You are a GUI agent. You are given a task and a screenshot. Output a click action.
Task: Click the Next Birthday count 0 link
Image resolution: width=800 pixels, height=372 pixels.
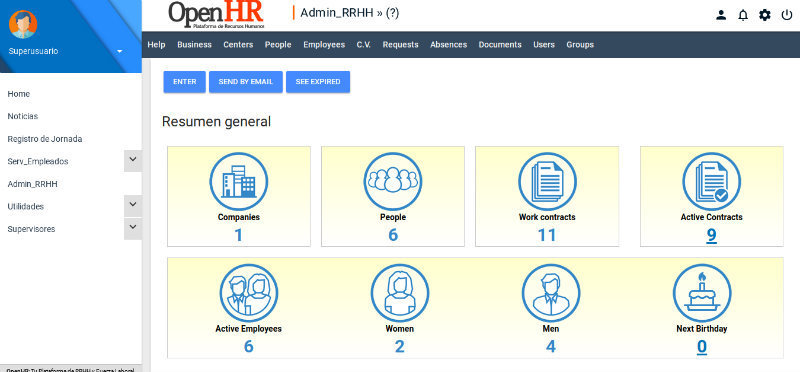coord(702,347)
